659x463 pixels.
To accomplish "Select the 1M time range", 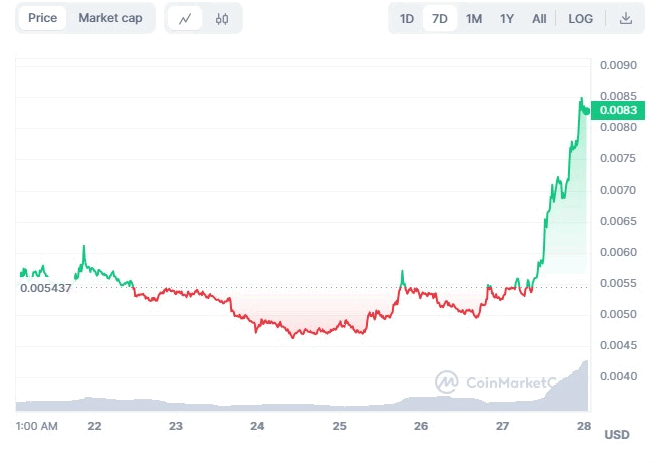I will [x=474, y=18].
